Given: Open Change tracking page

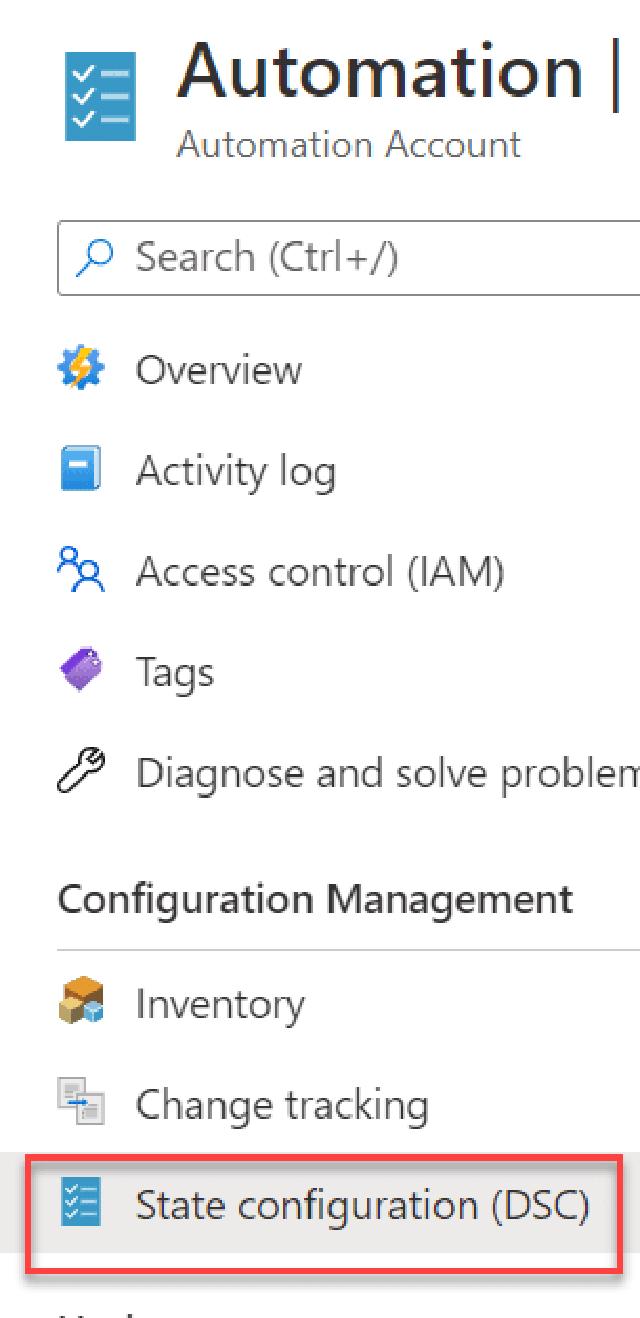Looking at the screenshot, I should tap(281, 1104).
